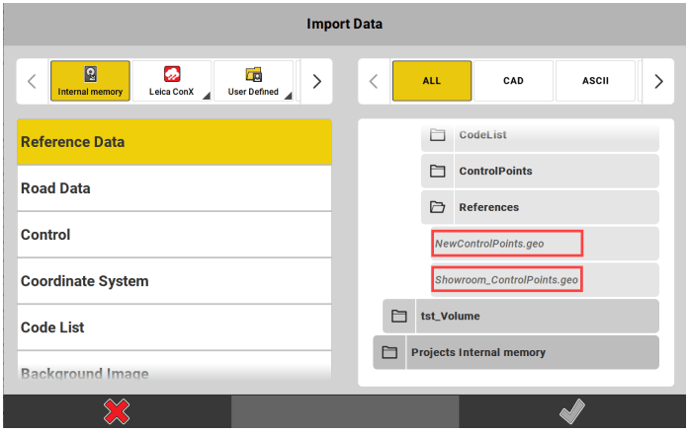Choose Leica ConX data source
Viewport: 688px width, 433px height.
pos(171,81)
